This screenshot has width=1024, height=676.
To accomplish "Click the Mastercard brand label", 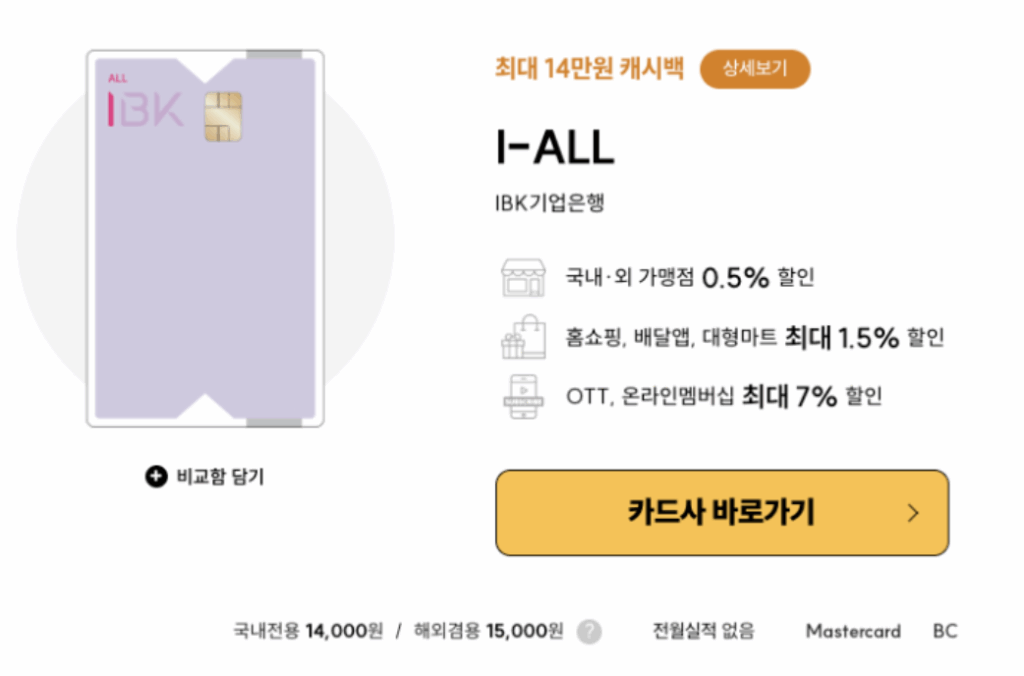I will point(854,632).
